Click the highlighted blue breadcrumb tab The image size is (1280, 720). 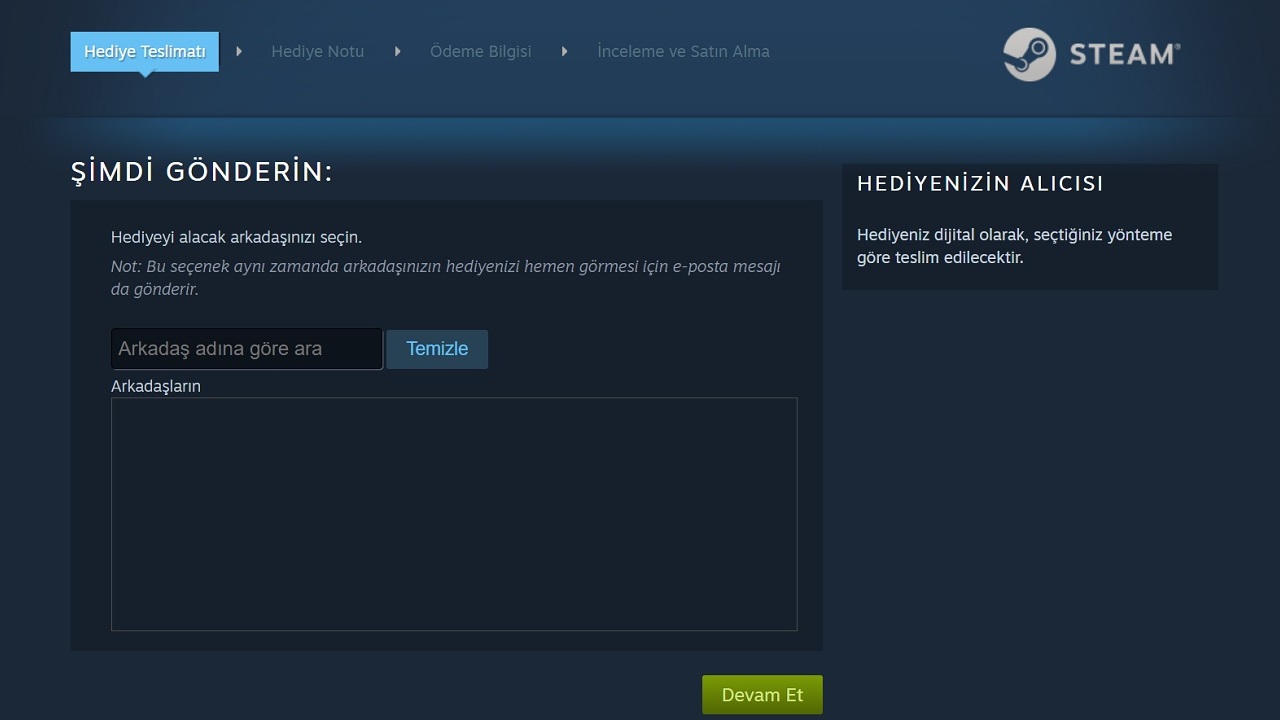click(x=143, y=50)
